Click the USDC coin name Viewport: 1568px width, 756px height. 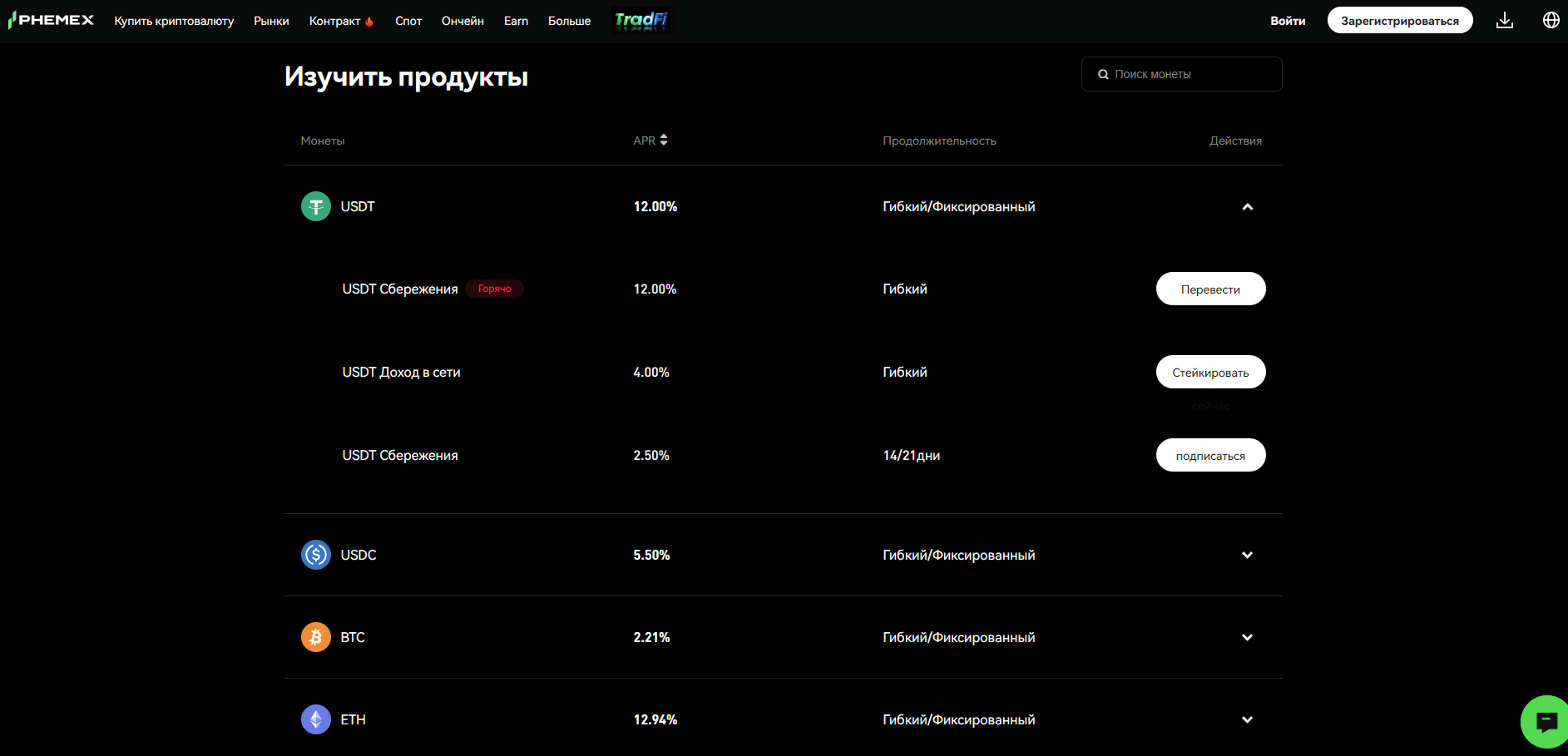359,555
